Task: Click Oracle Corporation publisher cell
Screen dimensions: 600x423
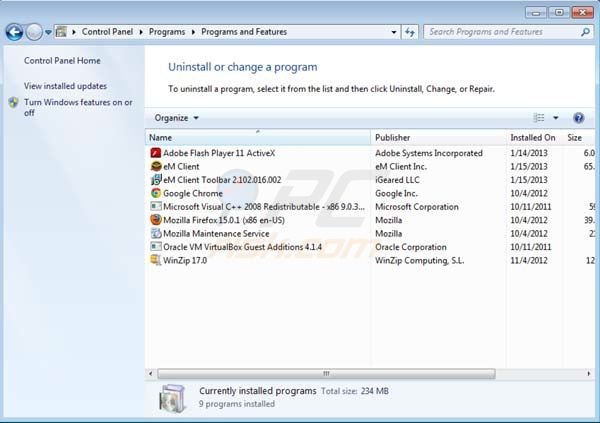Action: (411, 247)
